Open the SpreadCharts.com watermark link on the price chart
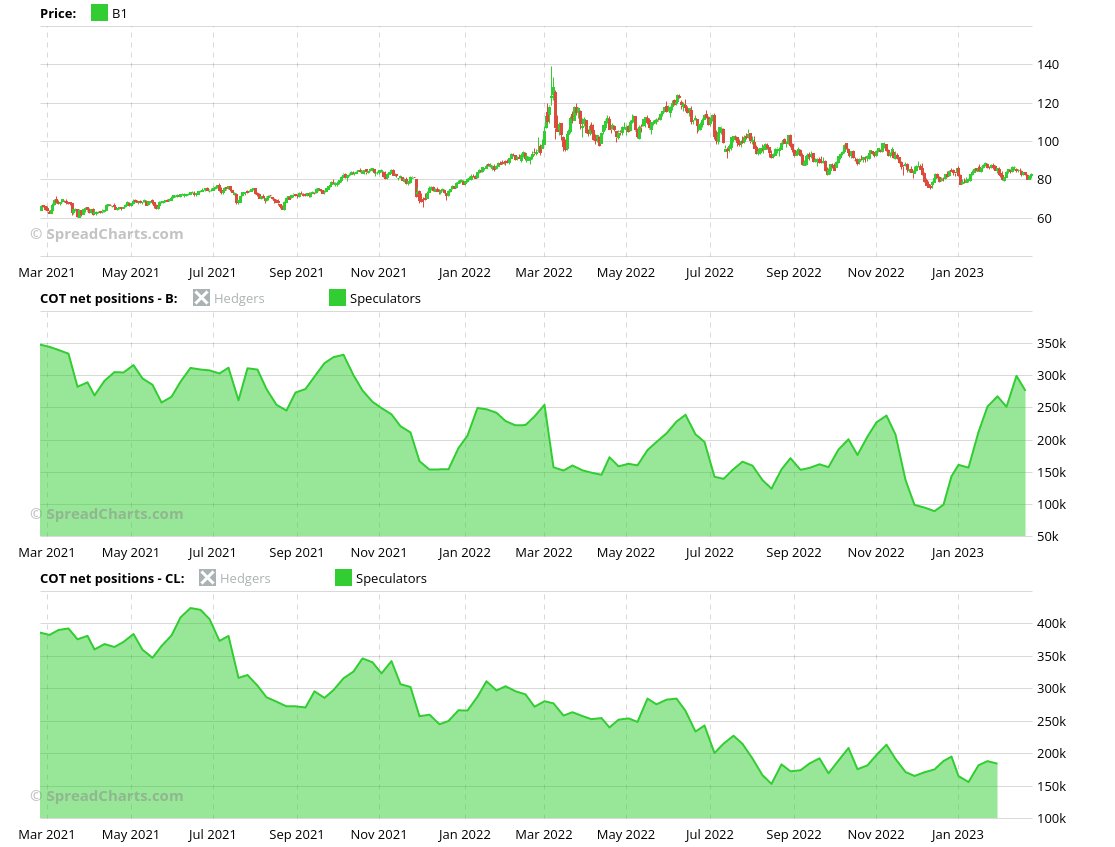Viewport: 1115px width, 847px height. tap(105, 233)
